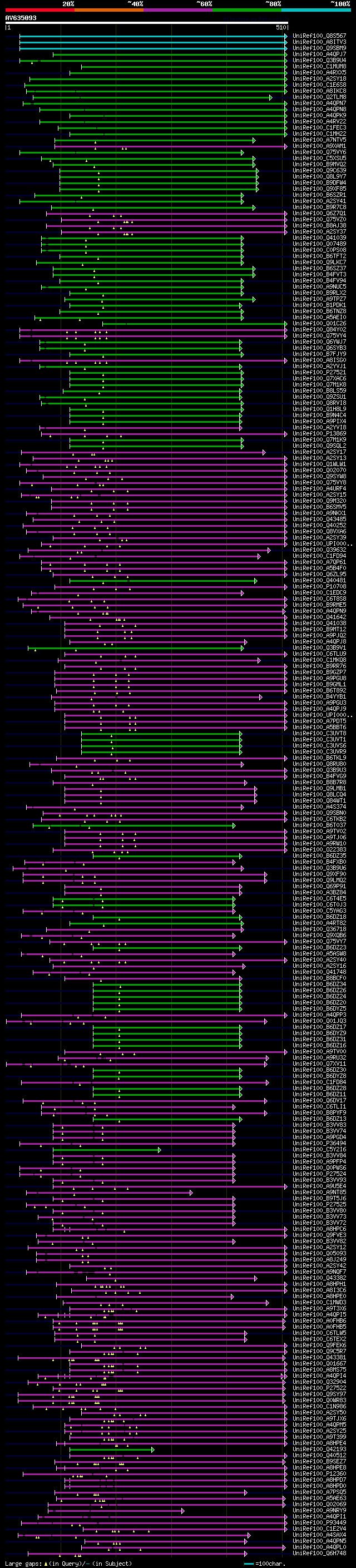Click the UniRef100_P10708 entry
The width and height of the screenshot is (356, 1568).
[319, 586]
